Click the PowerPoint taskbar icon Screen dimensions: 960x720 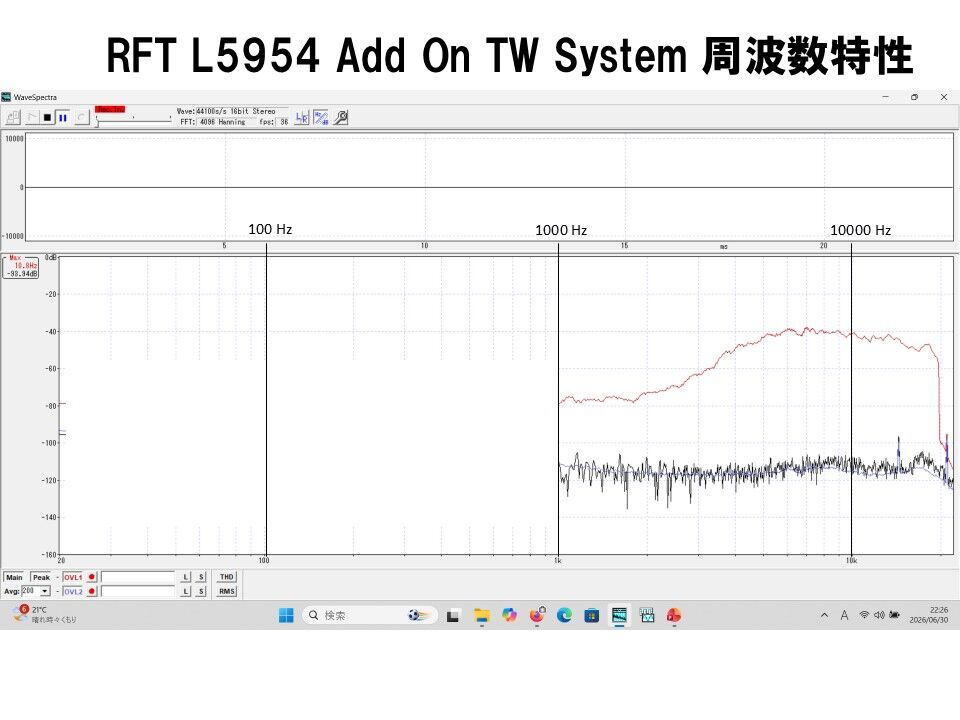tap(674, 615)
